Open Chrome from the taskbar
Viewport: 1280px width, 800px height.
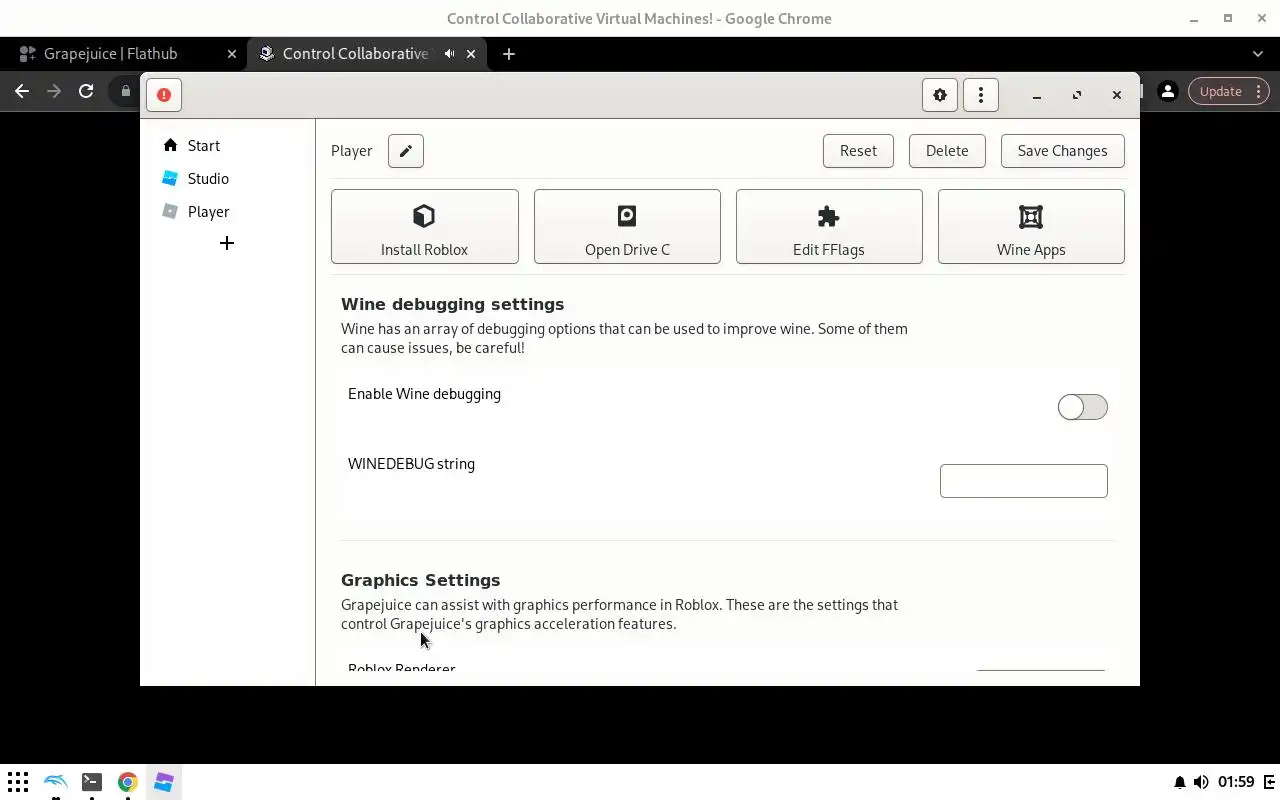click(x=128, y=782)
